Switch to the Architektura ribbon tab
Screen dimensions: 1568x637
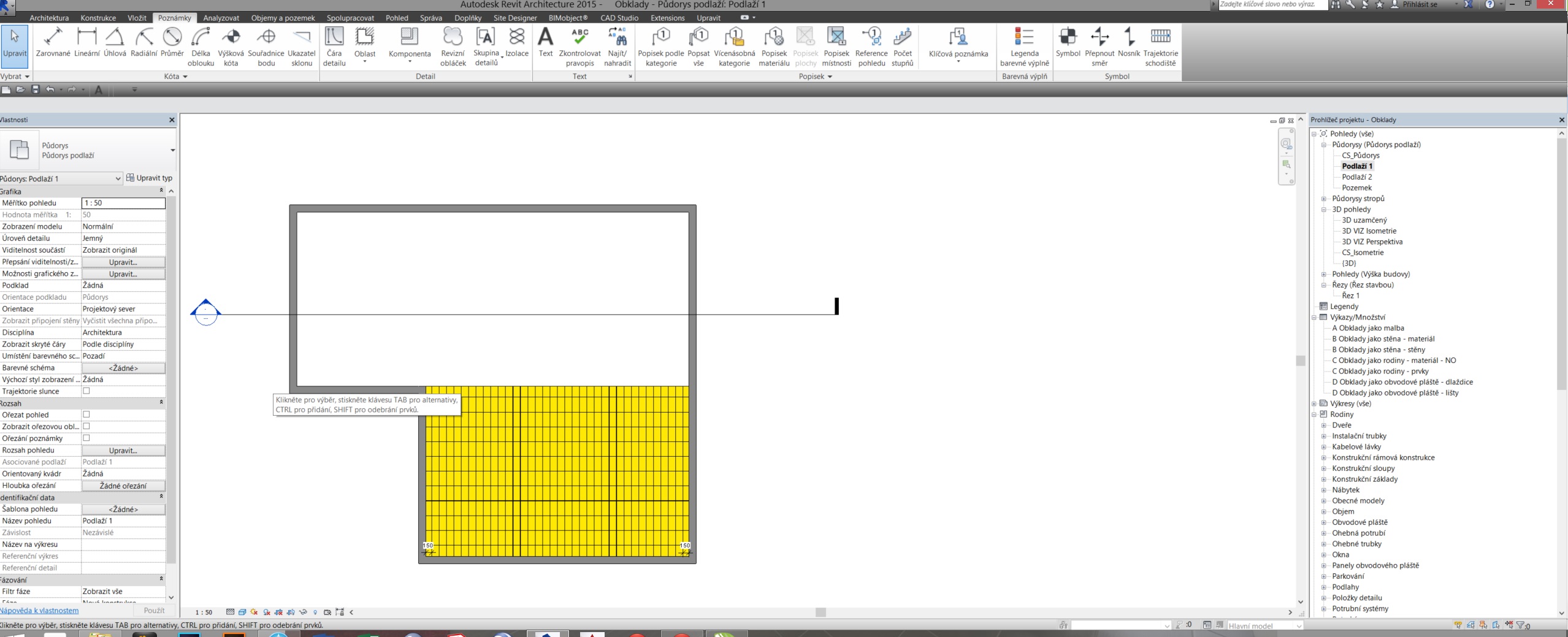tap(49, 18)
